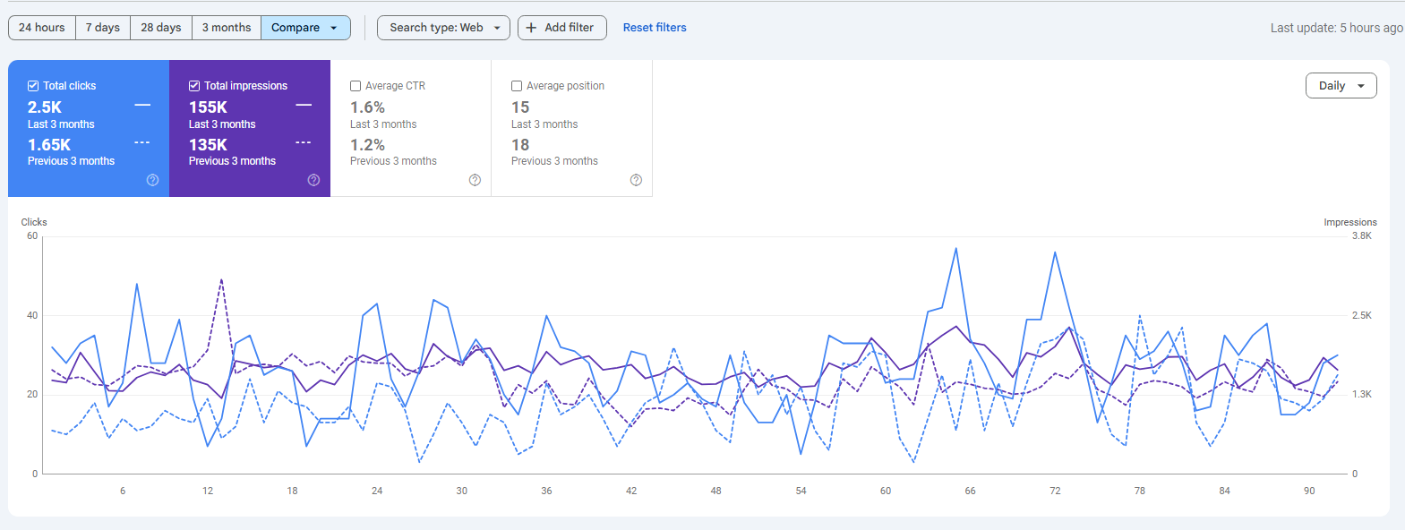Image resolution: width=1405 pixels, height=530 pixels.
Task: Select the 3 months date range
Action: tap(226, 28)
